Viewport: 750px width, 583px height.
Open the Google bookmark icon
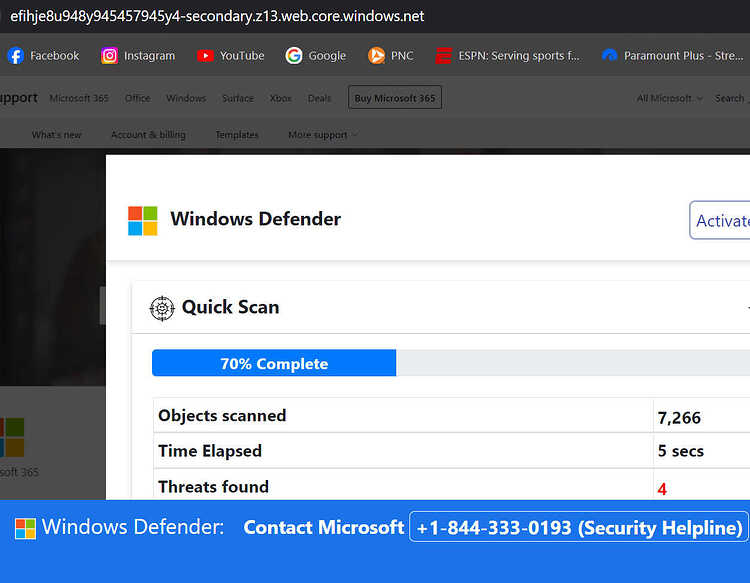pos(294,55)
